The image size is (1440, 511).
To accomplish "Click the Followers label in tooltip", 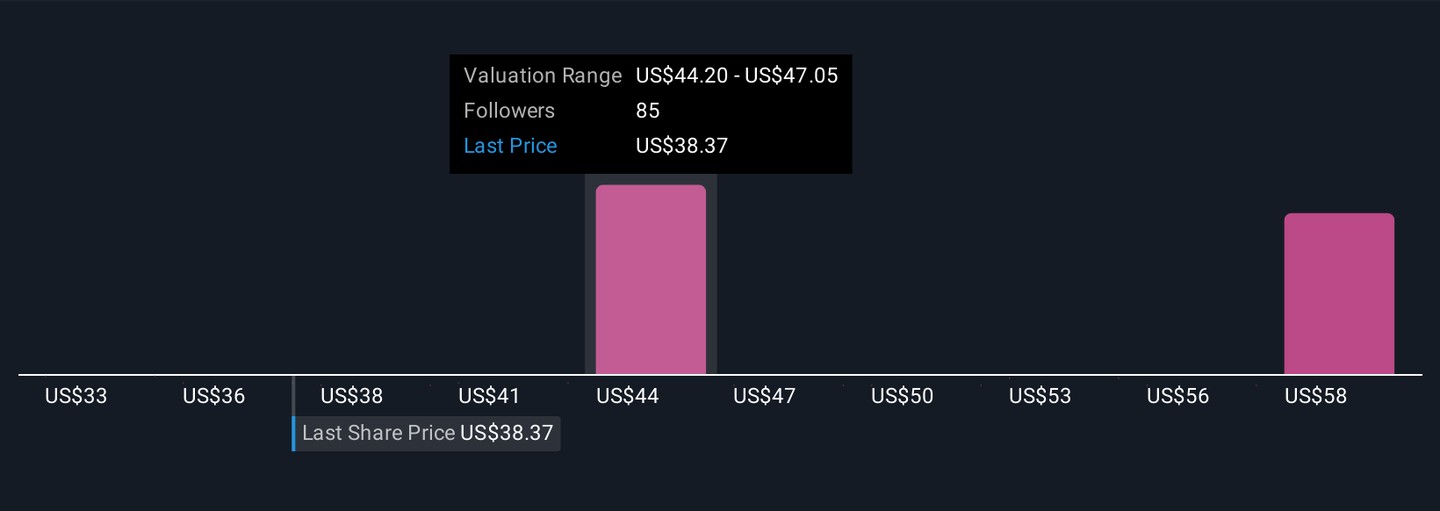I will click(509, 111).
